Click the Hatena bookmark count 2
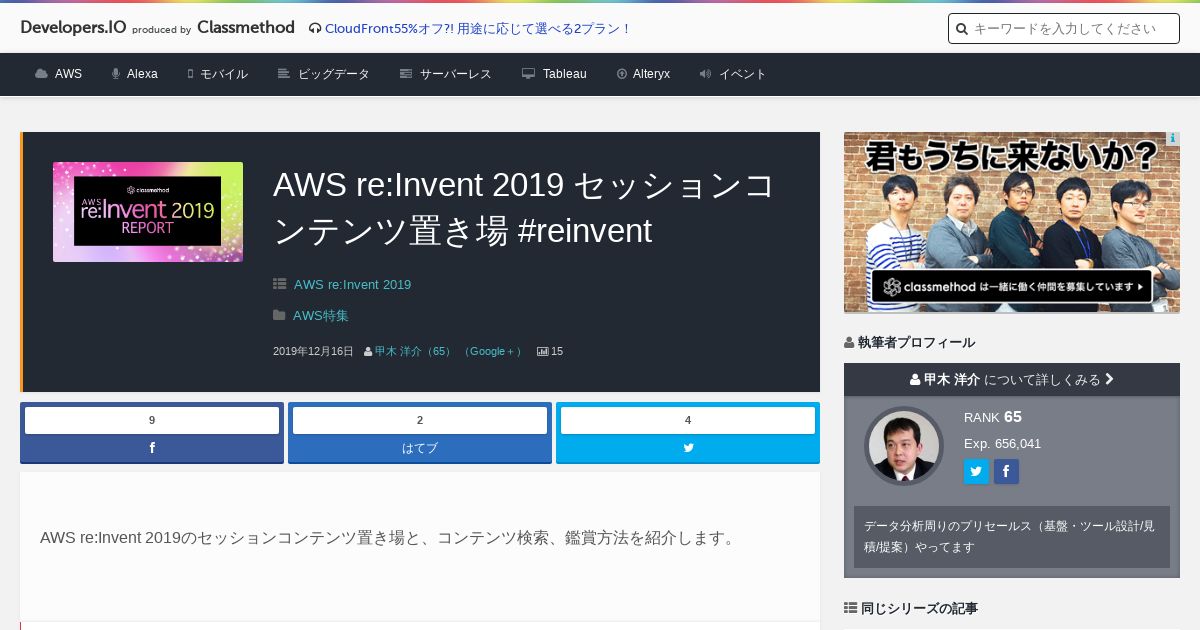This screenshot has height=630, width=1200. pyautogui.click(x=420, y=420)
